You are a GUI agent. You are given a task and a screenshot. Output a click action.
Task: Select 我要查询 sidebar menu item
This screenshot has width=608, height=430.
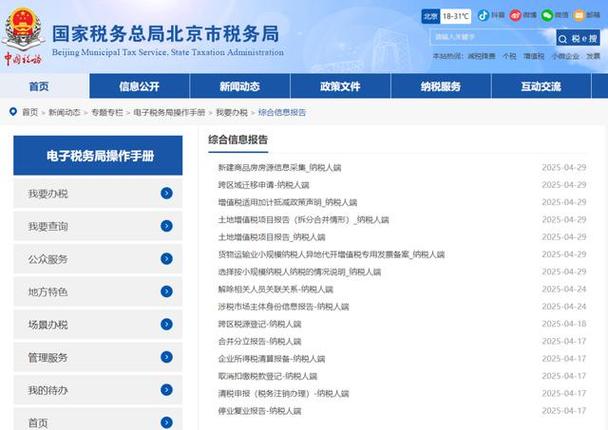pos(98,226)
